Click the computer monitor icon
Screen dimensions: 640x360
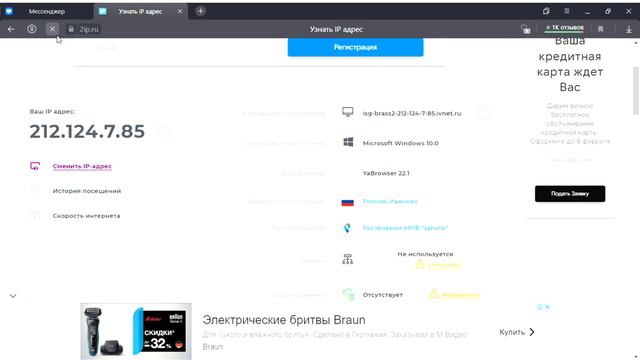348,112
